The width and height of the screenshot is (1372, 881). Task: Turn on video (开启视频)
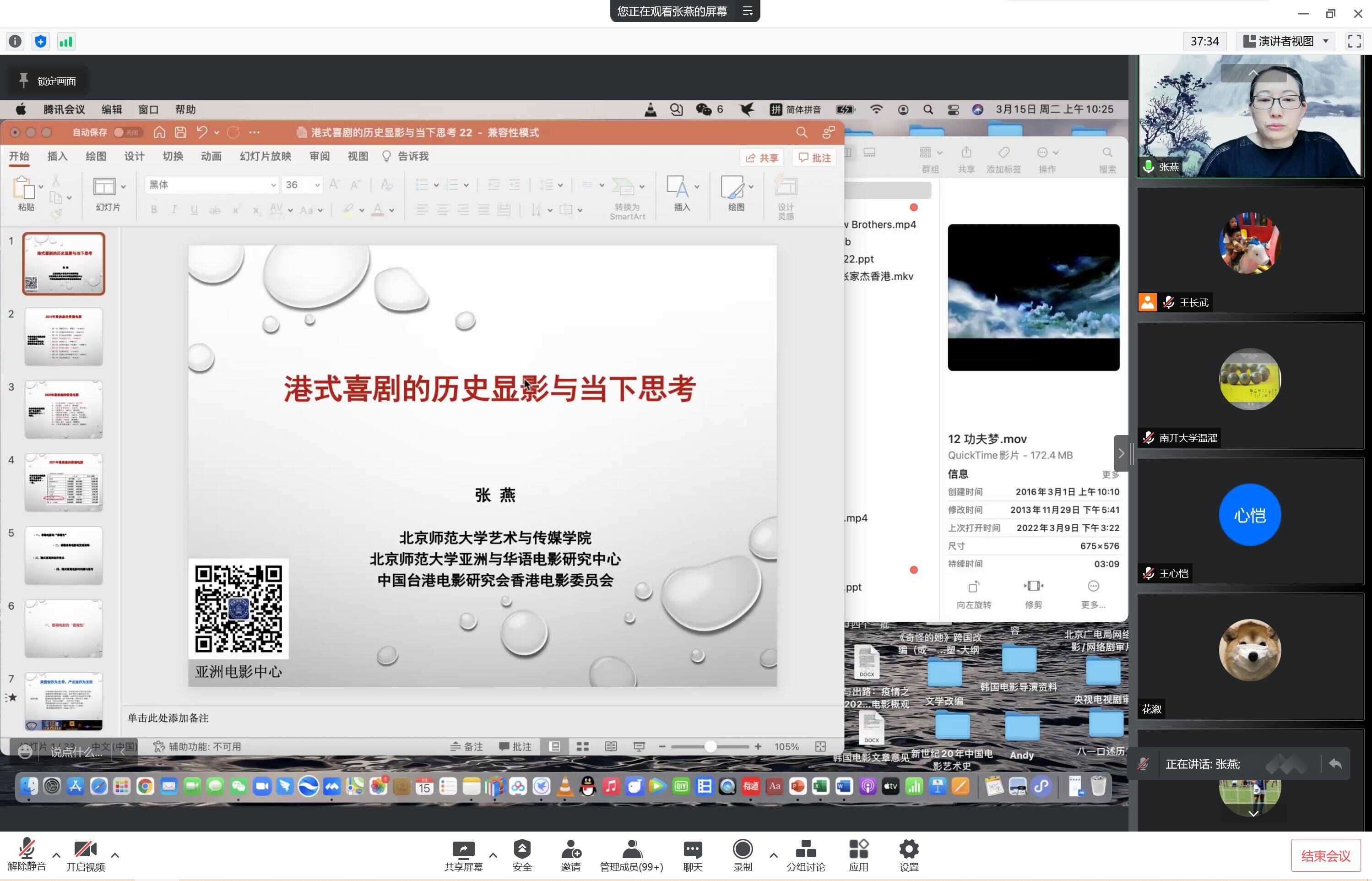click(x=85, y=849)
